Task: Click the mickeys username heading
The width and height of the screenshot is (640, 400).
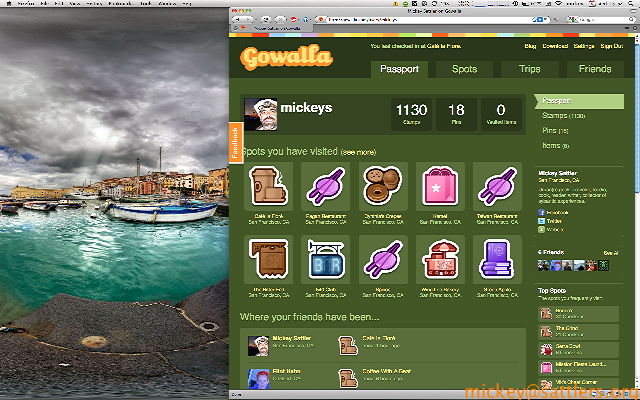Action: 306,108
